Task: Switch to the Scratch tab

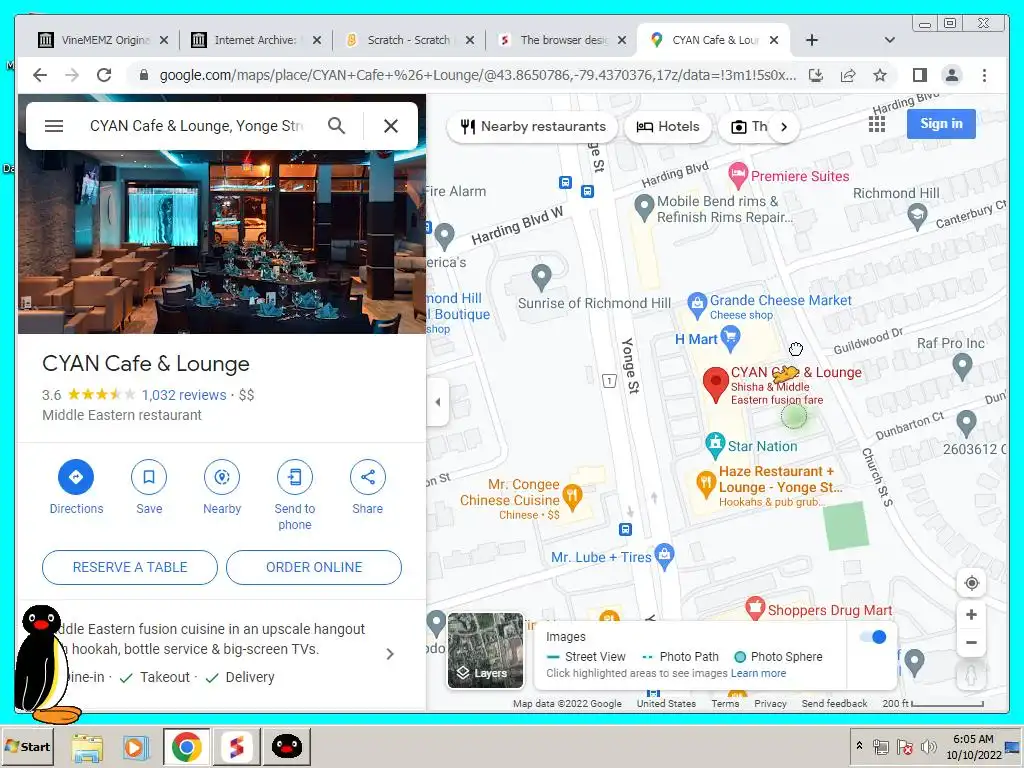Action: tap(409, 40)
